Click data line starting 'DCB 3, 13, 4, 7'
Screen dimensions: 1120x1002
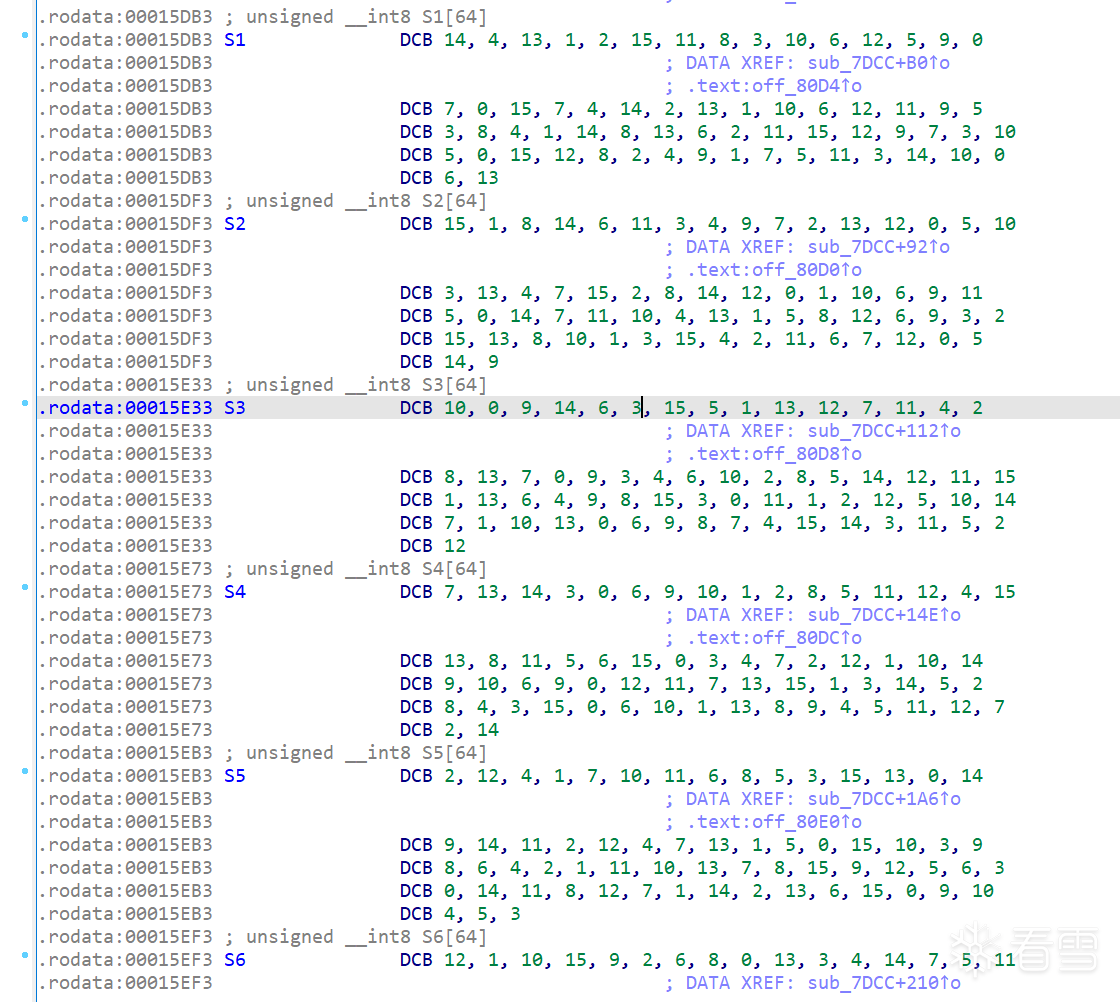tap(691, 293)
